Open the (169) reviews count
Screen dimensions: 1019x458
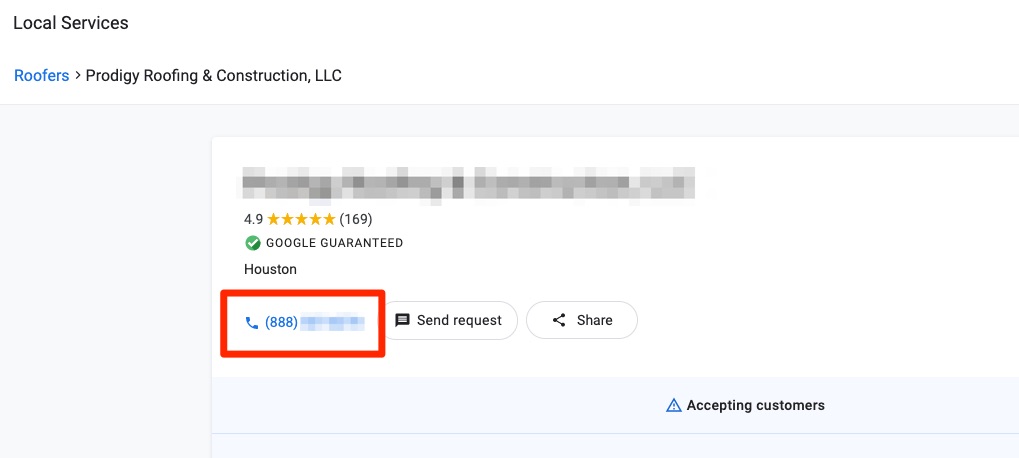(x=356, y=218)
